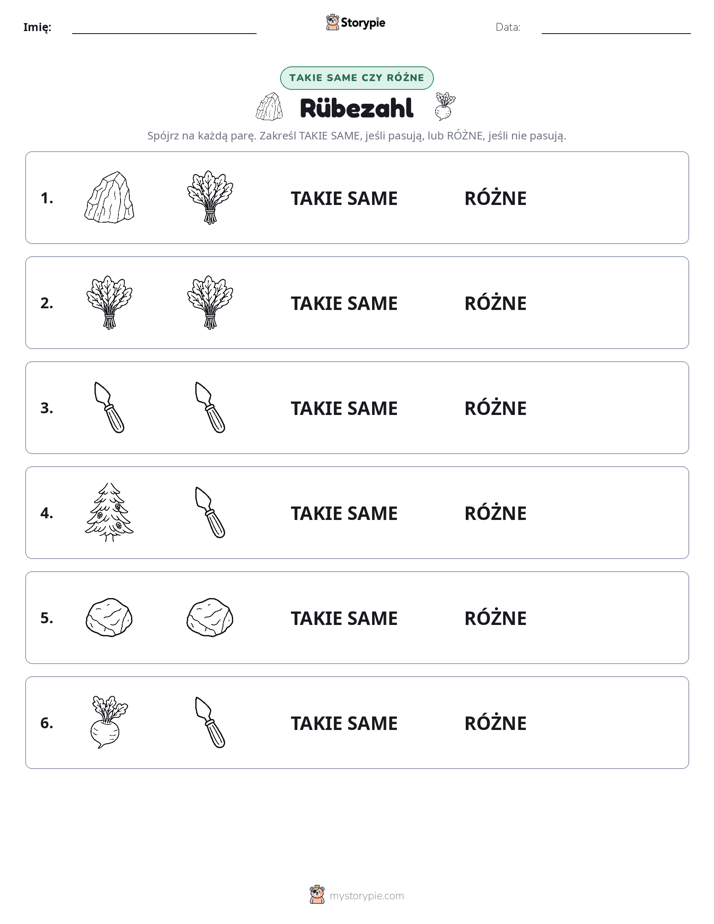Click the rock icon beside the Rübezahl title
The image size is (714, 924).
coord(270,107)
